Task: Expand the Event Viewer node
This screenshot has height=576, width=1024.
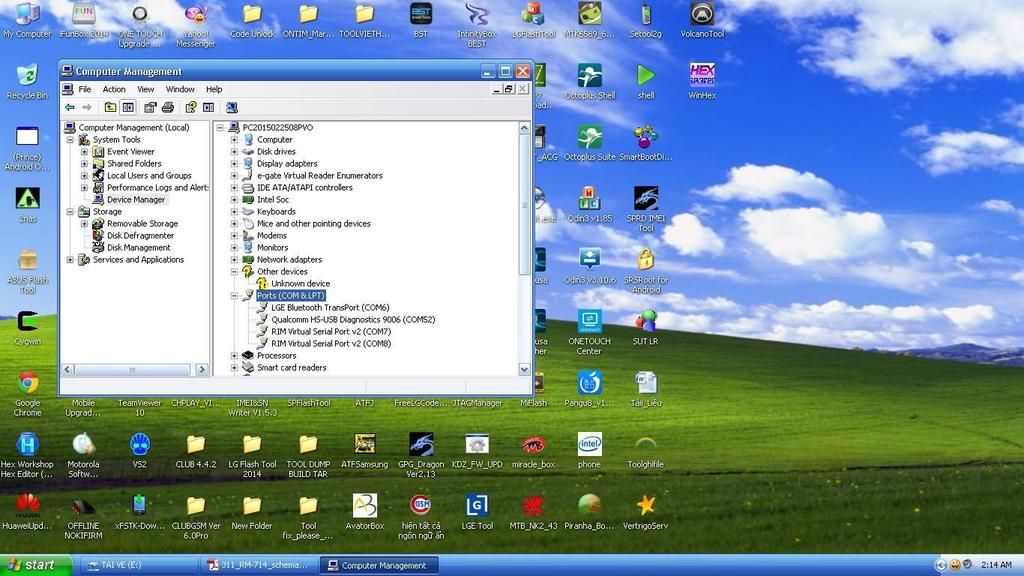Action: pos(84,152)
